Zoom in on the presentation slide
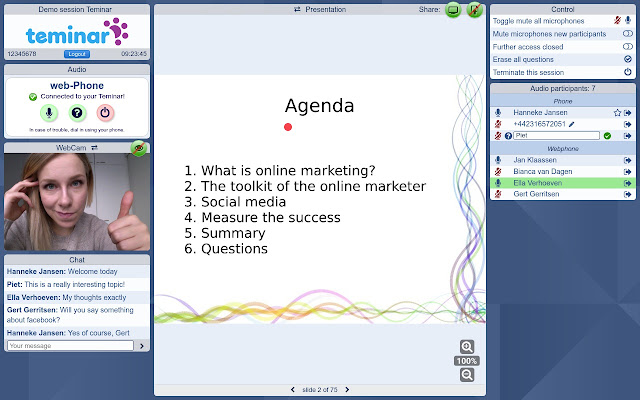Screen dimensions: 640x400 (467, 347)
